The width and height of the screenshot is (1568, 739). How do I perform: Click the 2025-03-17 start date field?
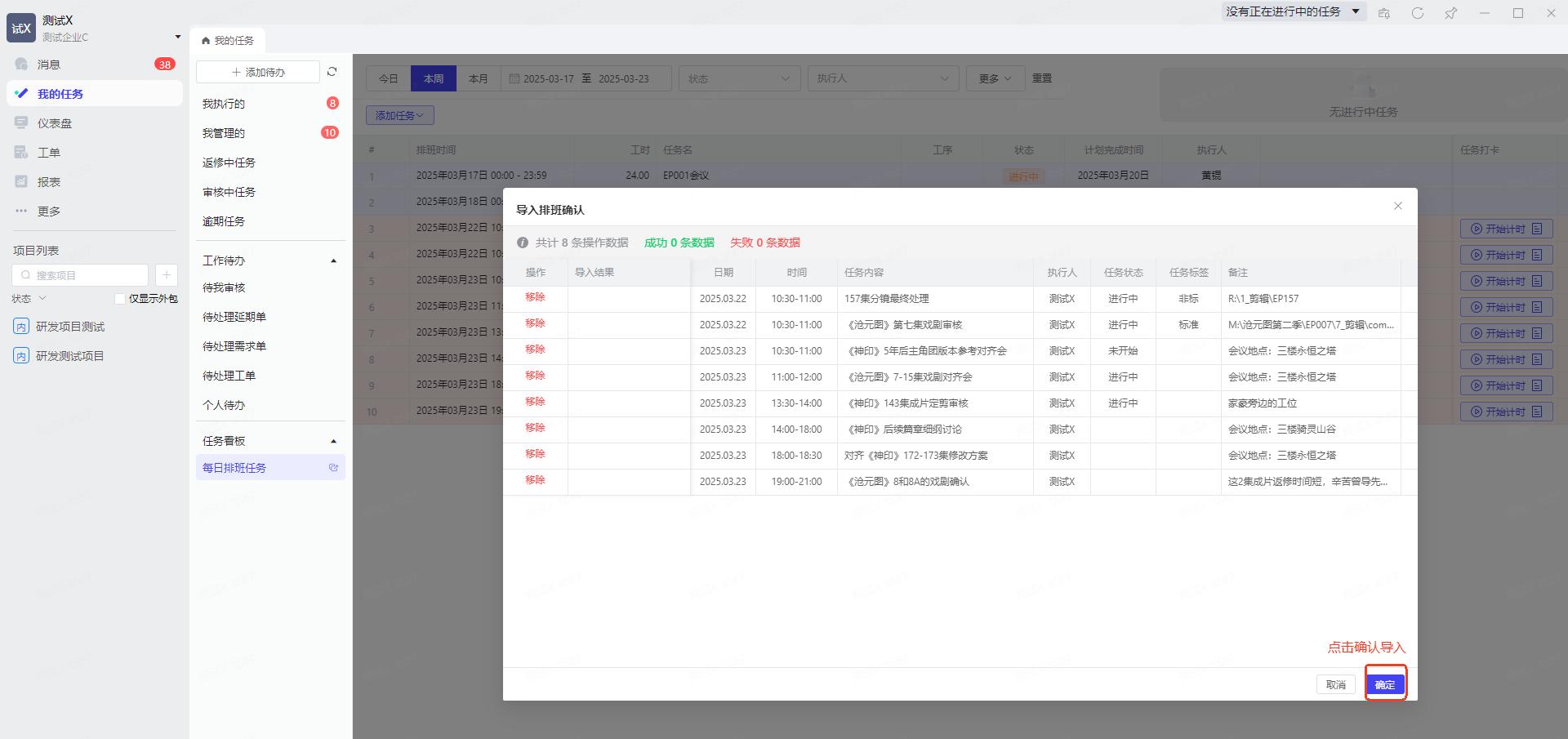tap(549, 78)
